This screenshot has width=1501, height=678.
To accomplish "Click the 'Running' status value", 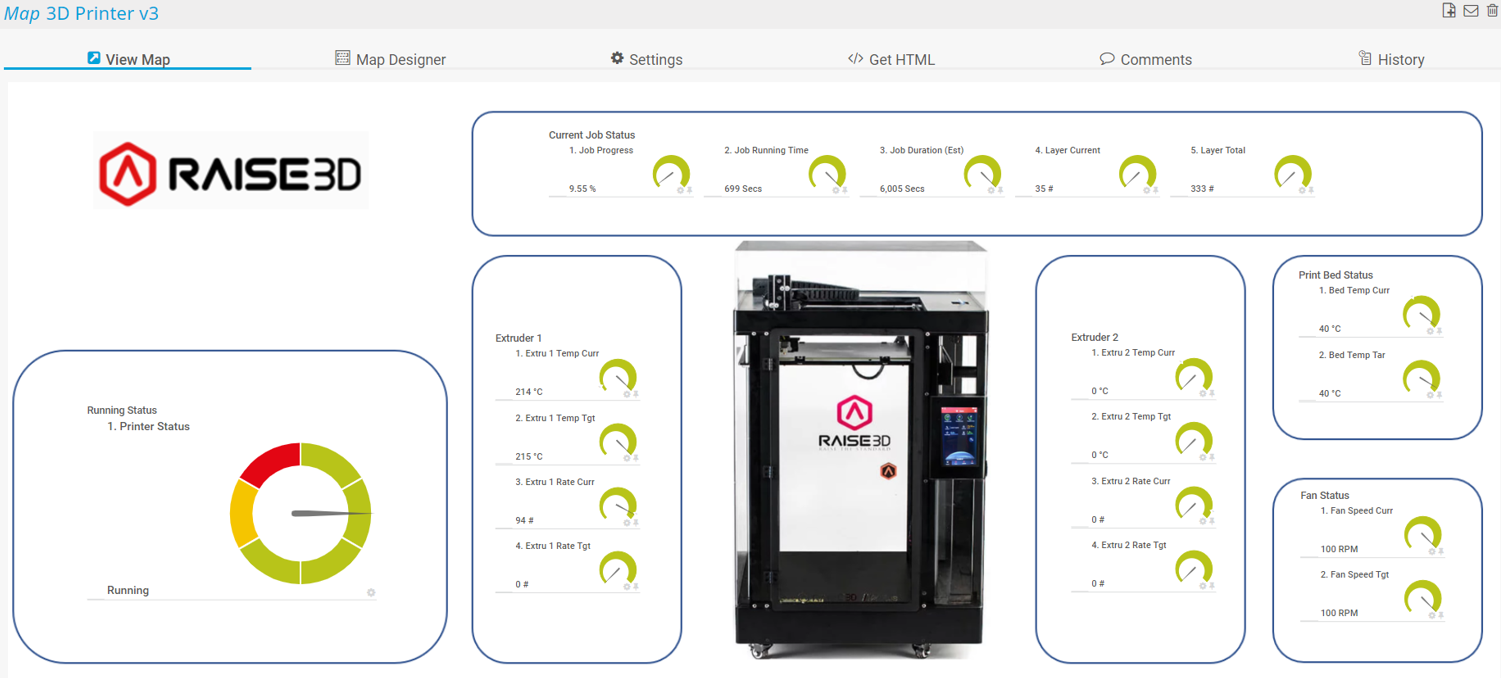I will click(x=128, y=590).
